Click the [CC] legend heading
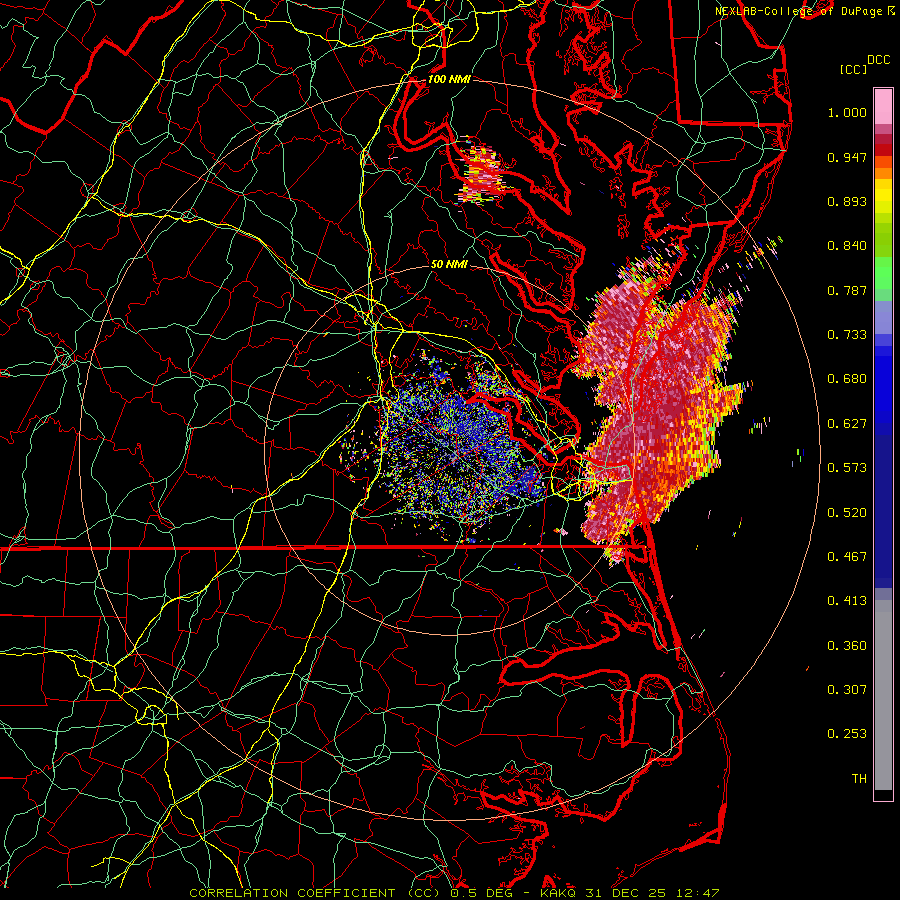This screenshot has width=900, height=900. coord(853,69)
